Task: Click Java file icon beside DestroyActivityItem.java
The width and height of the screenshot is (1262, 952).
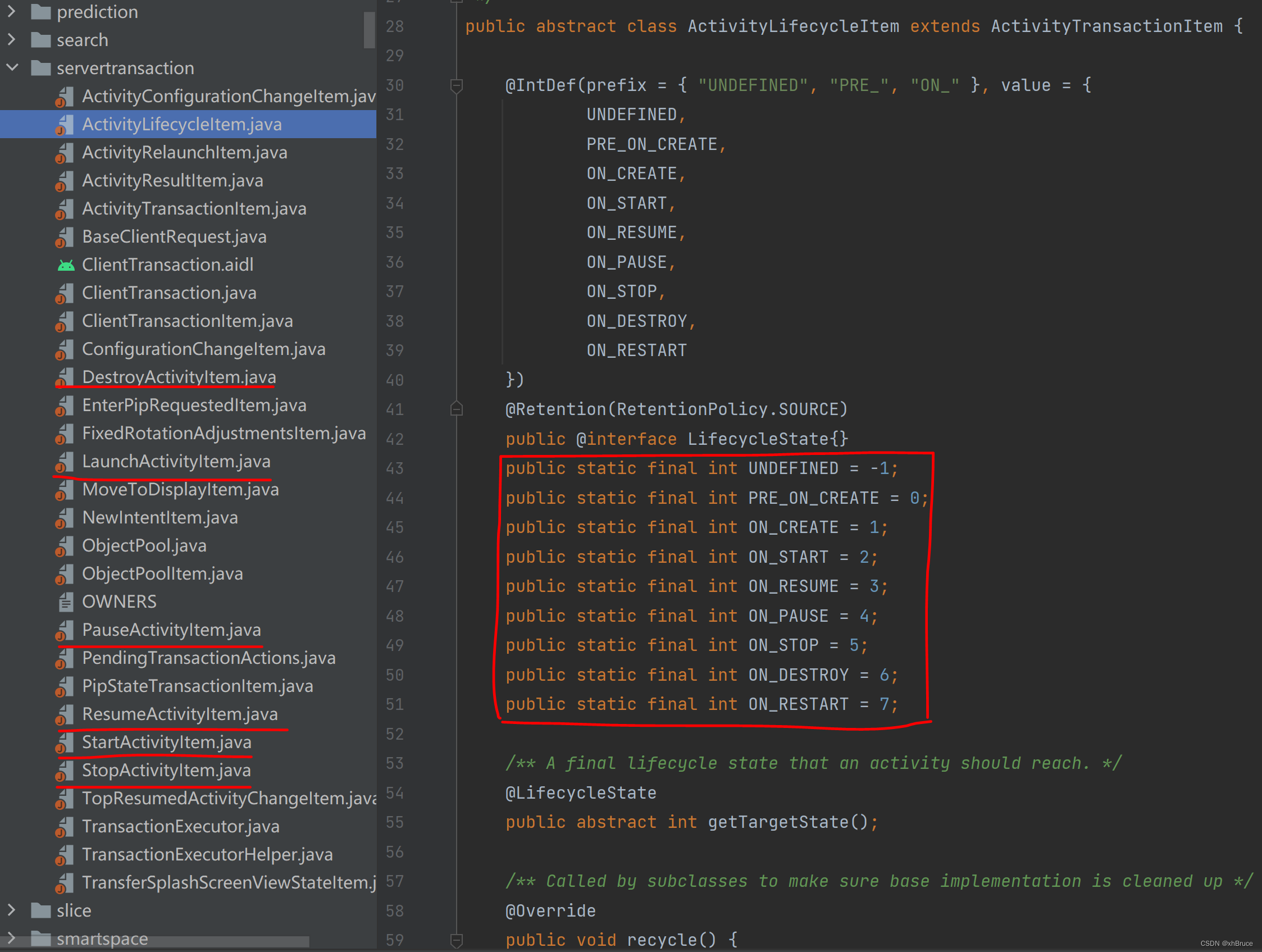Action: click(65, 377)
